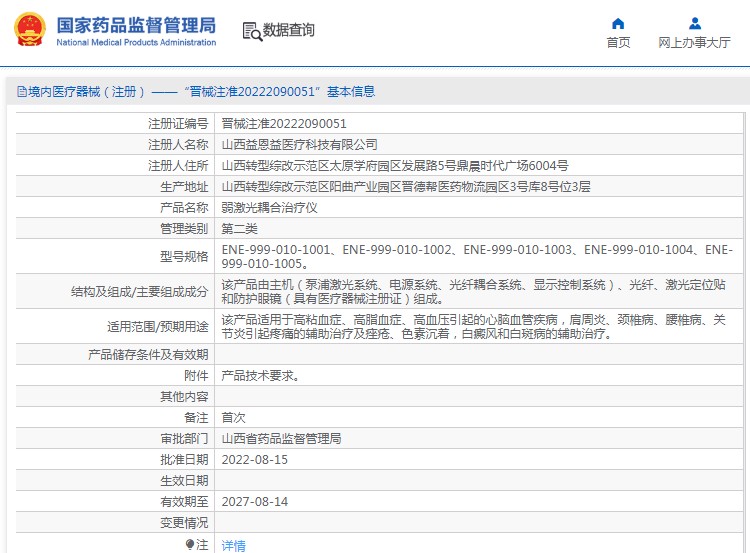750x553 pixels.
Task: Click the 首页 home icon
Action: coord(618,23)
